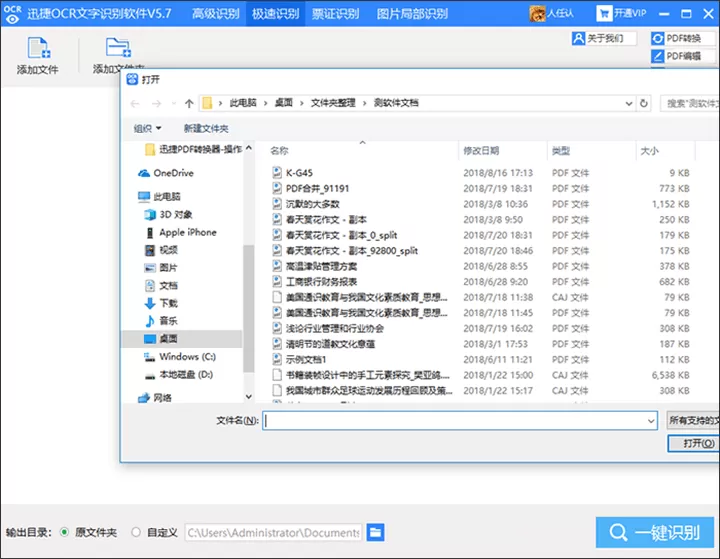Go up one folder level arrow
The image size is (720, 559).
click(189, 104)
